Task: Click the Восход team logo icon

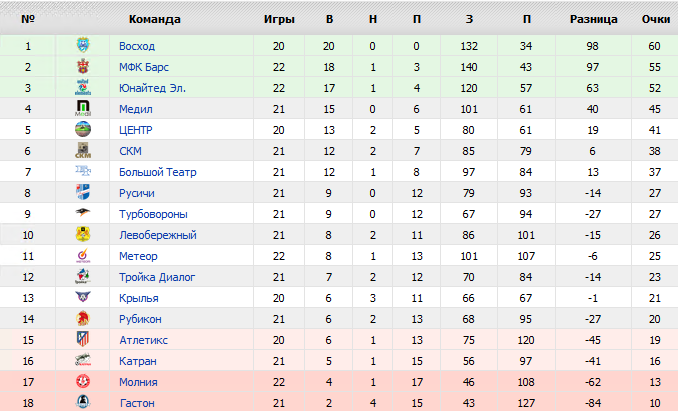Action: point(83,46)
